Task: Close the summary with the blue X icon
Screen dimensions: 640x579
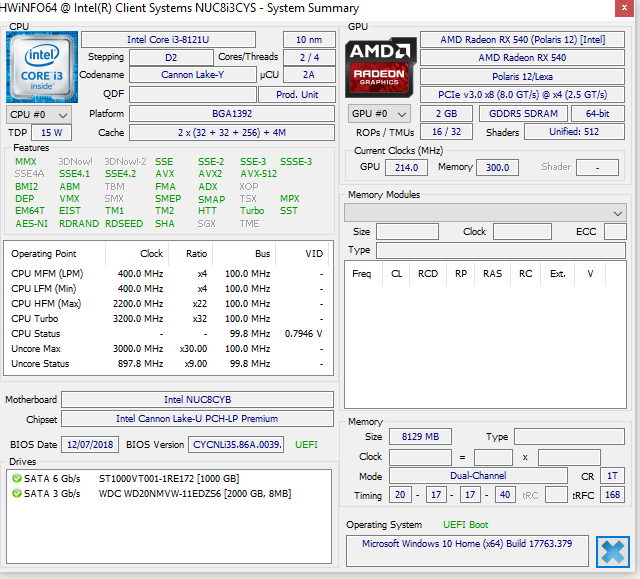Action: click(x=610, y=551)
